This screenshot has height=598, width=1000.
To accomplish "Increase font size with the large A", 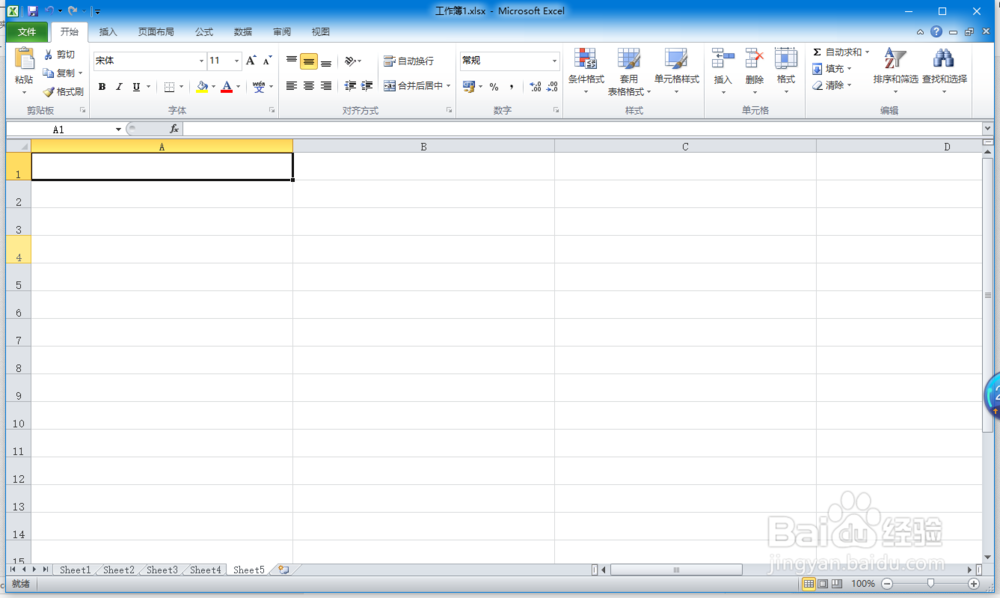I will click(x=251, y=61).
